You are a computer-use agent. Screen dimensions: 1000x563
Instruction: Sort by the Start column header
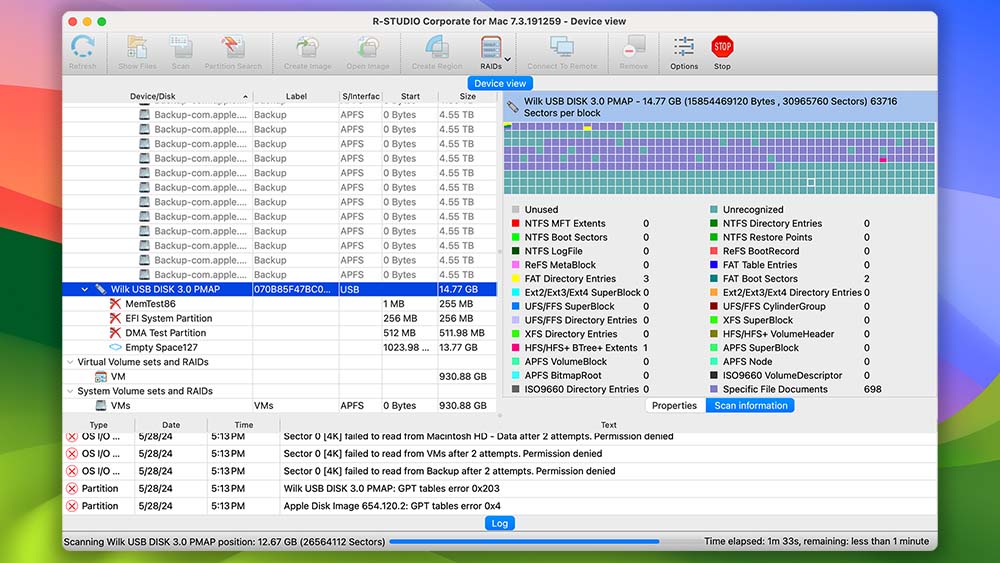coord(410,96)
